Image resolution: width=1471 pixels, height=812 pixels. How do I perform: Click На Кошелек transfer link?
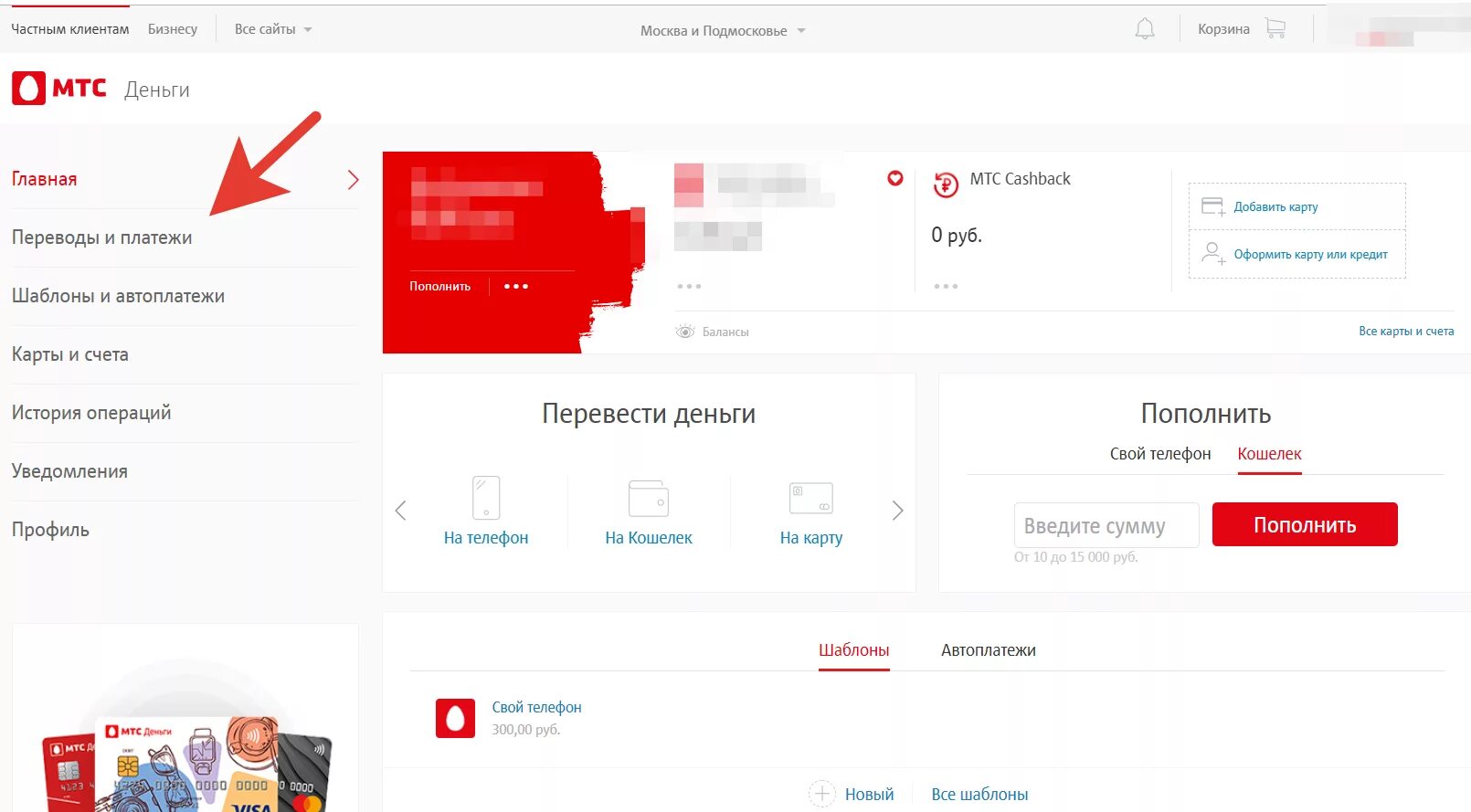[649, 538]
